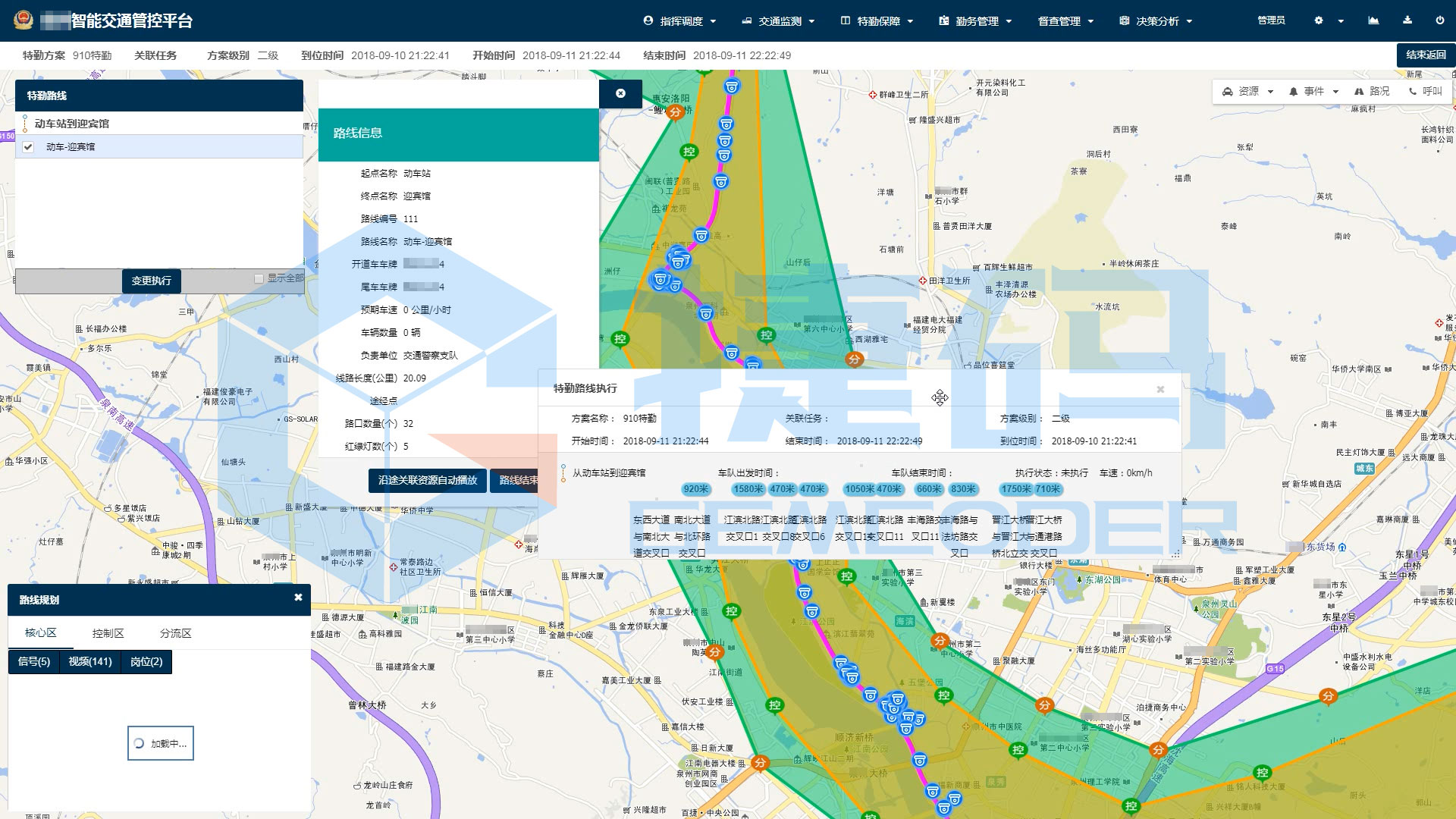
Task: Click the 1750米 distance pill
Action: click(x=1015, y=489)
